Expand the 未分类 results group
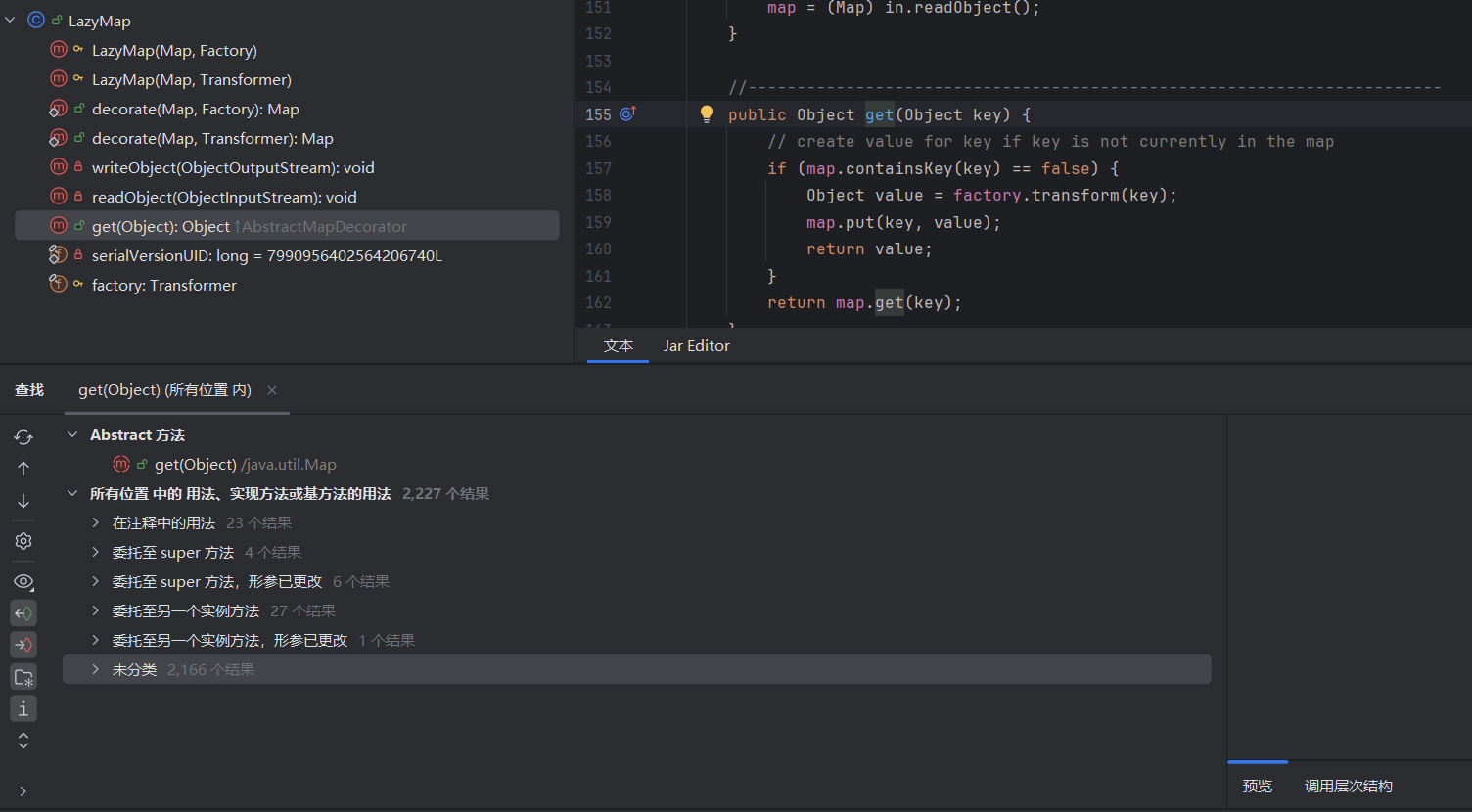Viewport: 1472px width, 812px height. tap(95, 670)
